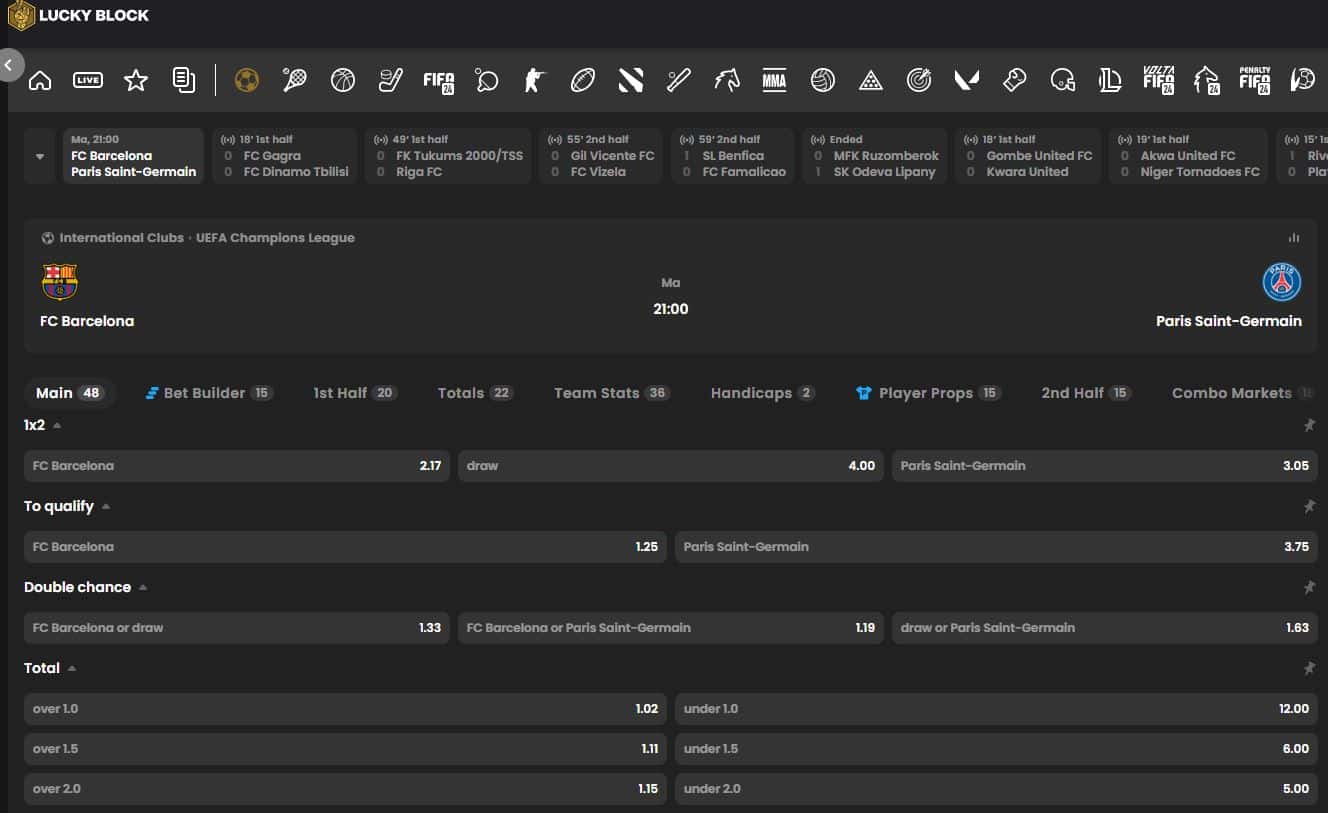Click the UEFA Champions League breadcrumb
The image size is (1328, 813).
click(x=275, y=238)
